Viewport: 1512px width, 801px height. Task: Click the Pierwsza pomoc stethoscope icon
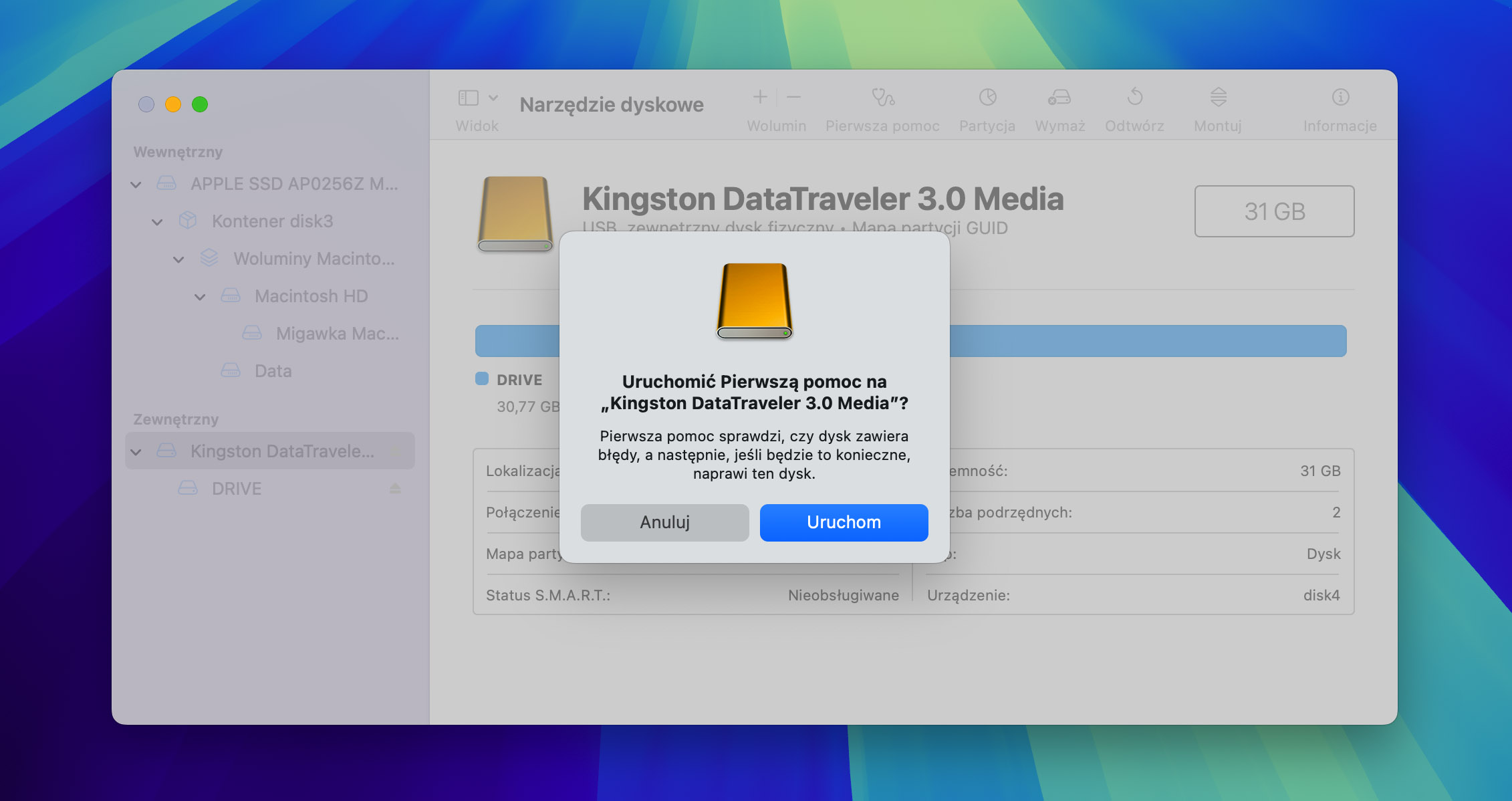[883, 98]
